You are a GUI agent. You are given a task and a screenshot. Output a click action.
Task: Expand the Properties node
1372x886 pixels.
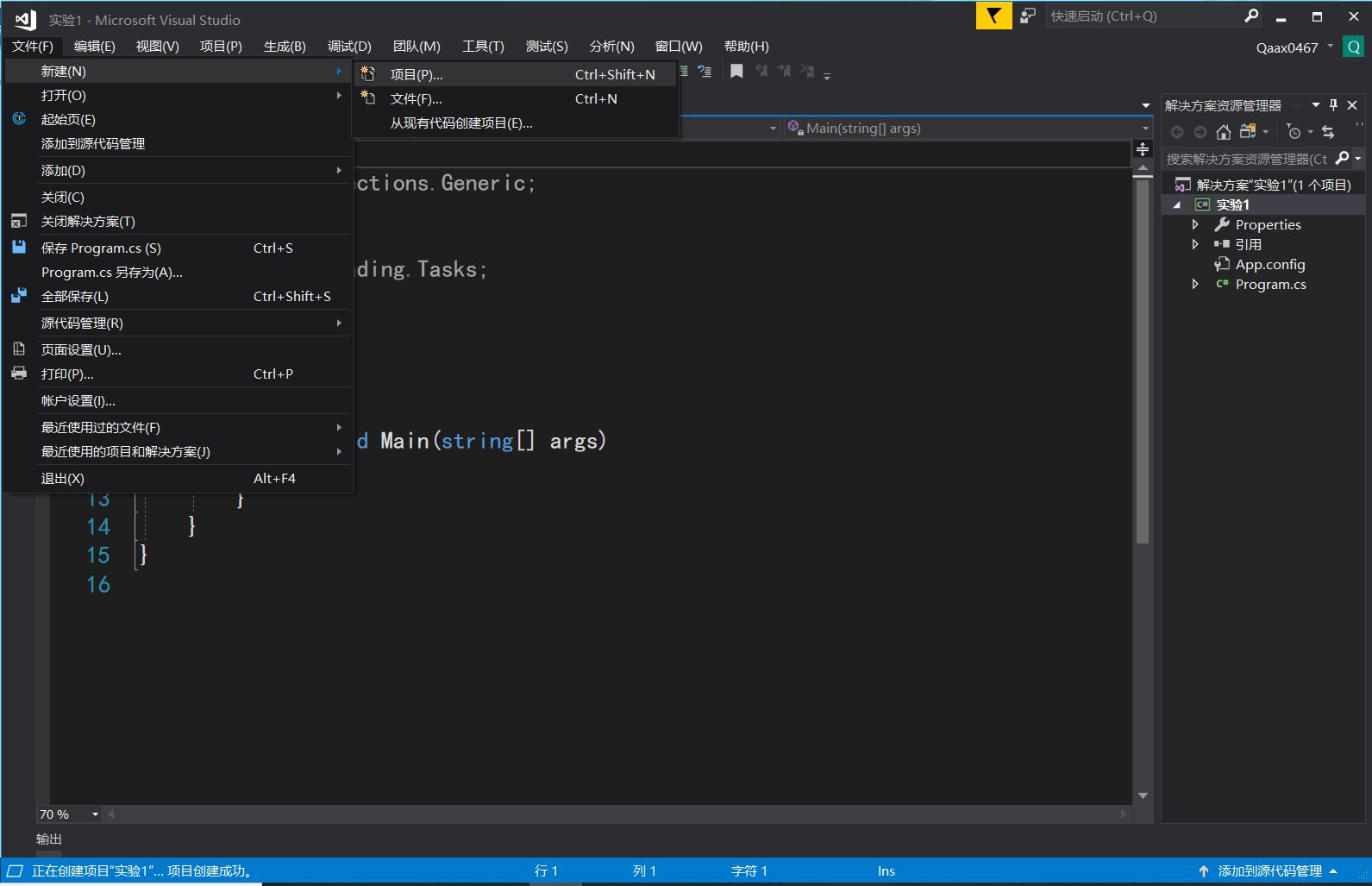click(x=1195, y=224)
